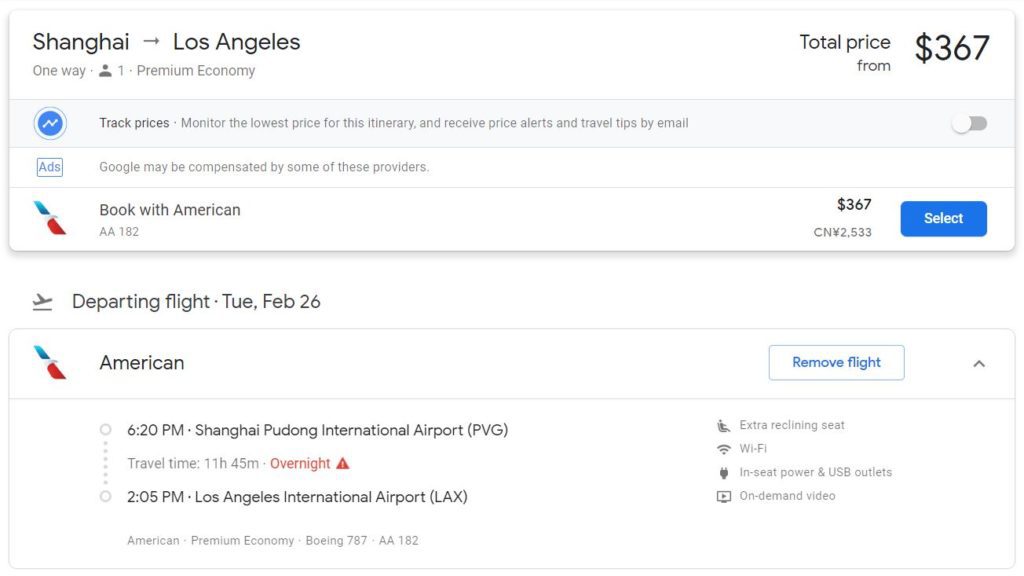This screenshot has height=576, width=1024.
Task: Click the In-seat power plug icon
Action: click(x=724, y=473)
